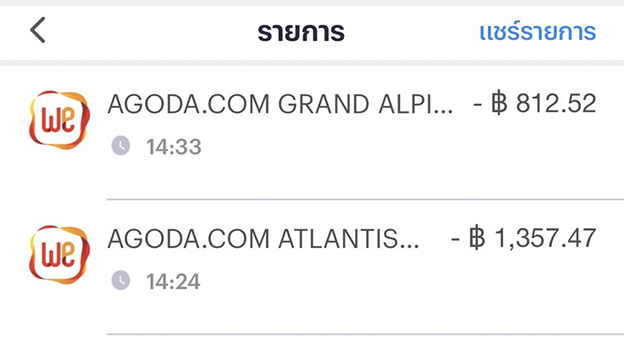Click the WE logo beside ATLANTIS transaction
Viewport: 624px width, 361px height.
pyautogui.click(x=59, y=255)
